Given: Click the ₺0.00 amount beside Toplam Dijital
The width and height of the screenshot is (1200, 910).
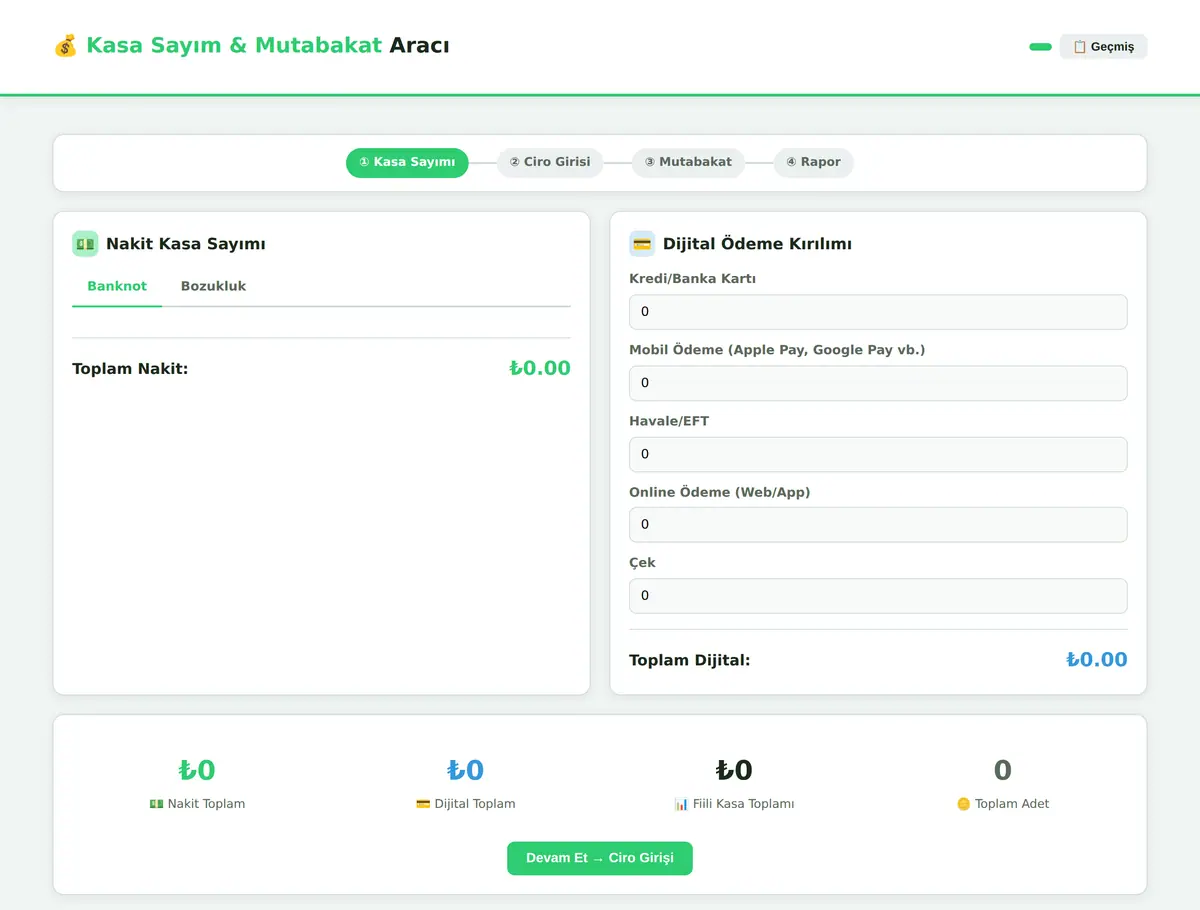Looking at the screenshot, I should coord(1097,660).
